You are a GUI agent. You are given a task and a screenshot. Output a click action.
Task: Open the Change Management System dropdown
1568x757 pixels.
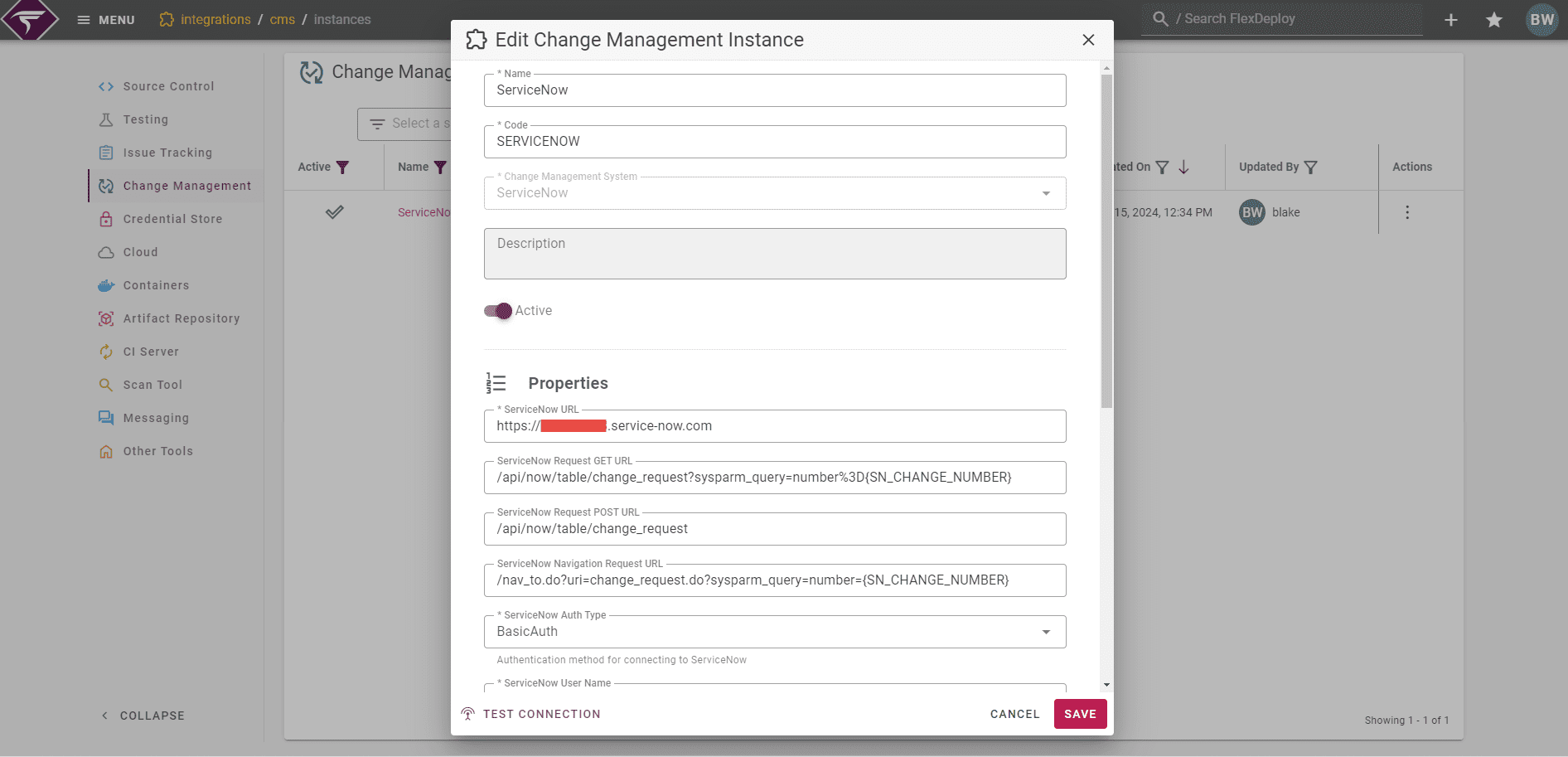[775, 193]
